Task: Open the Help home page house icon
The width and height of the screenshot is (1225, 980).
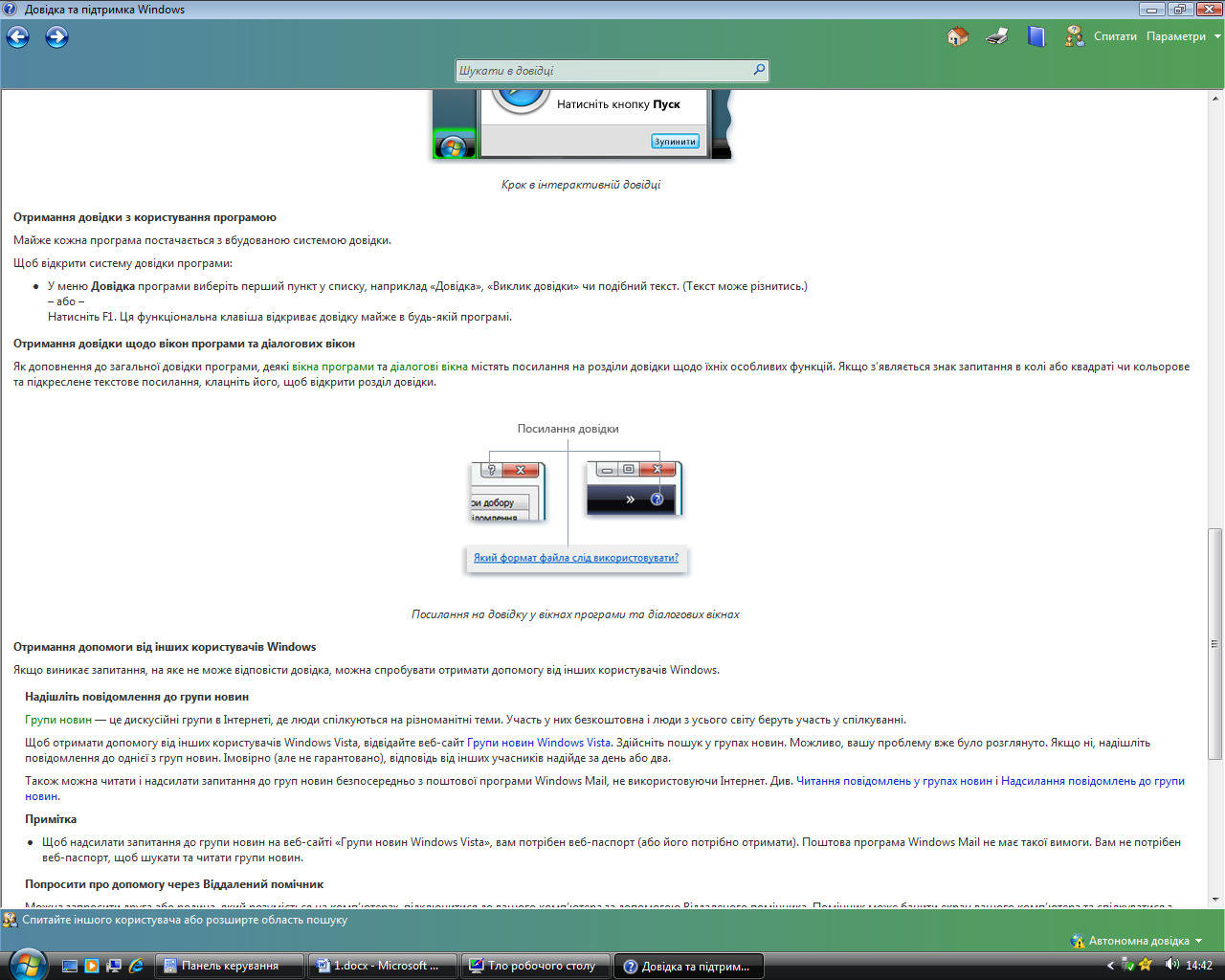Action: click(957, 36)
